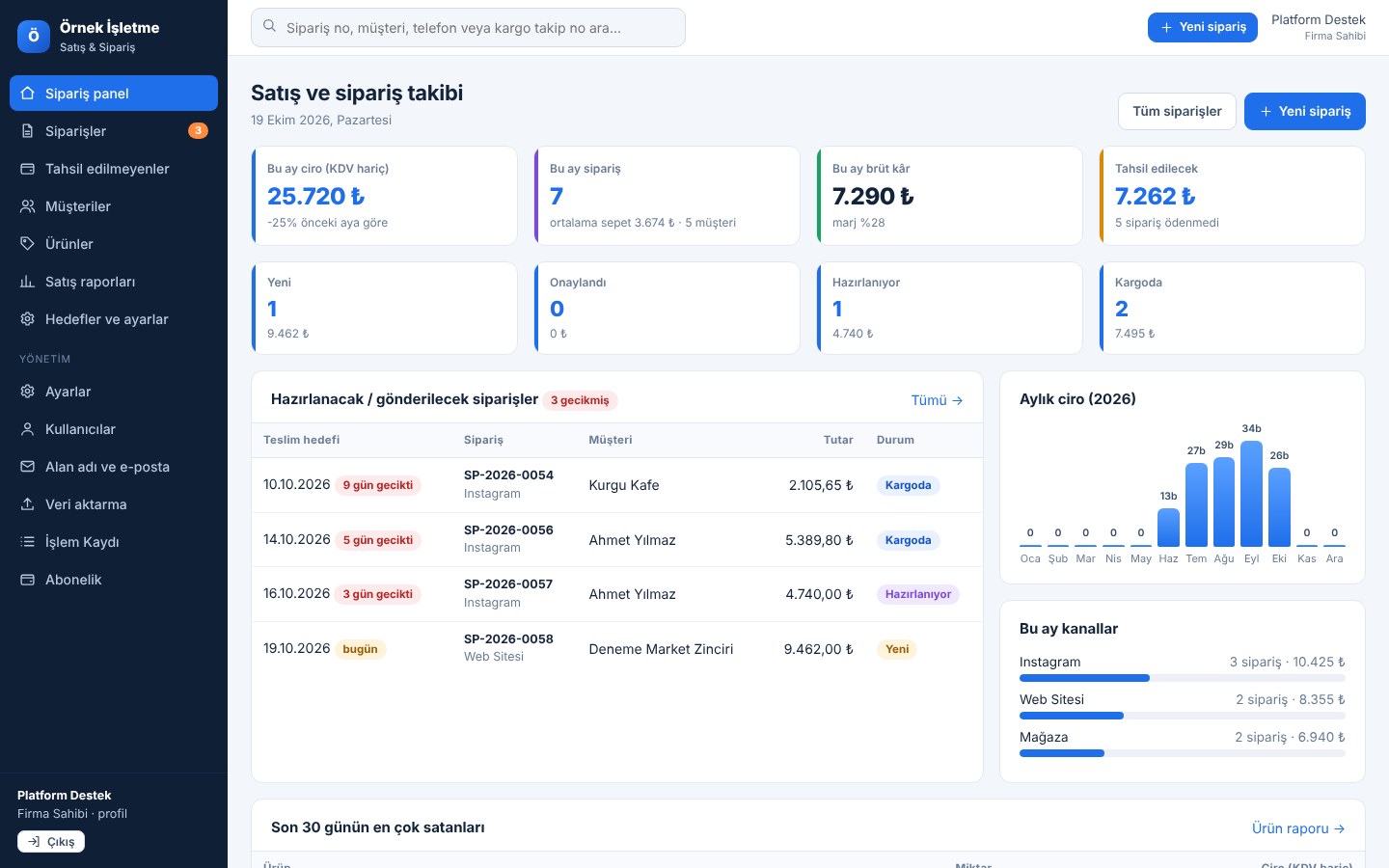The height and width of the screenshot is (868, 1389).
Task: Click the Ayarlar gear icon under Yönetim
Action: point(28,392)
